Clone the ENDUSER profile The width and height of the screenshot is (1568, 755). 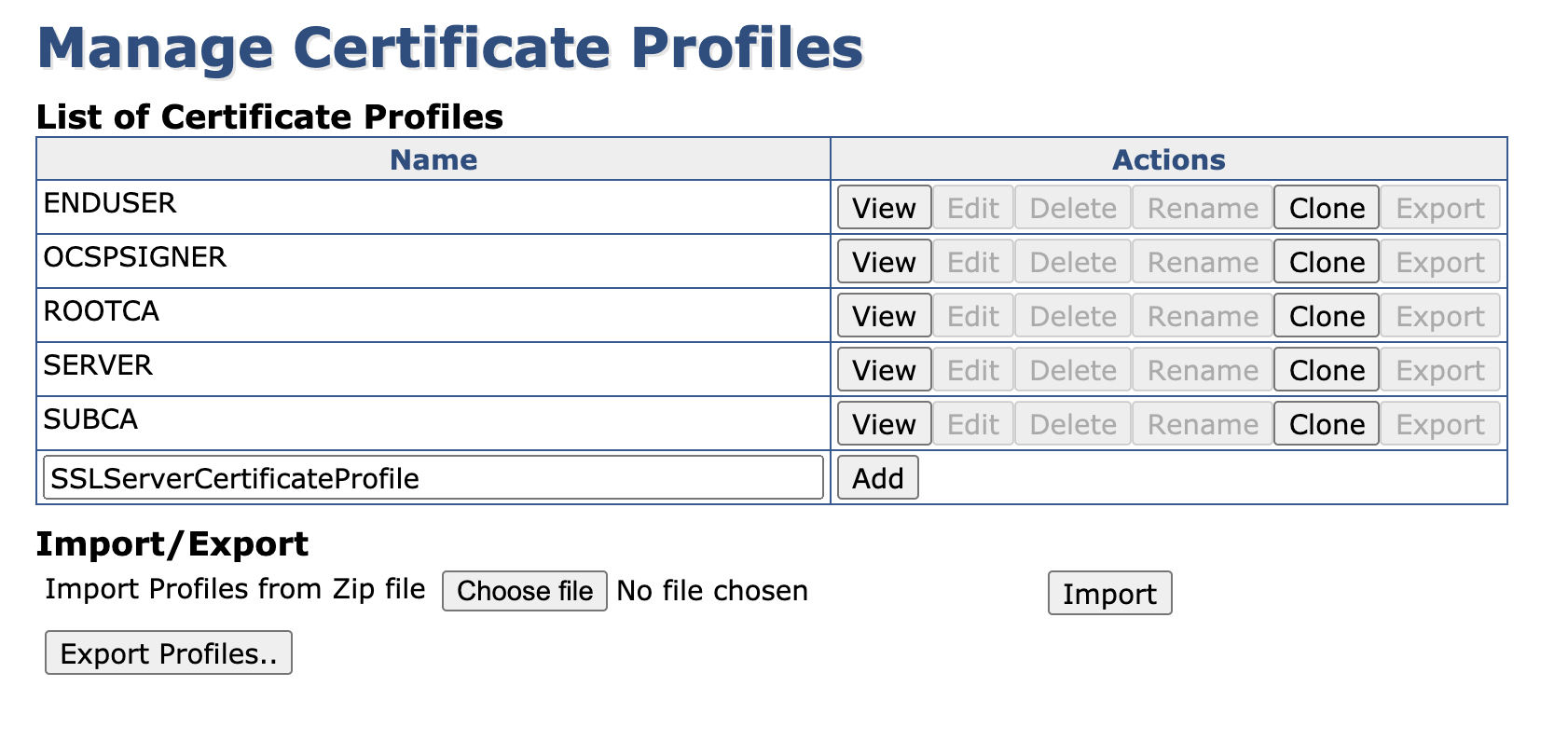1326,208
